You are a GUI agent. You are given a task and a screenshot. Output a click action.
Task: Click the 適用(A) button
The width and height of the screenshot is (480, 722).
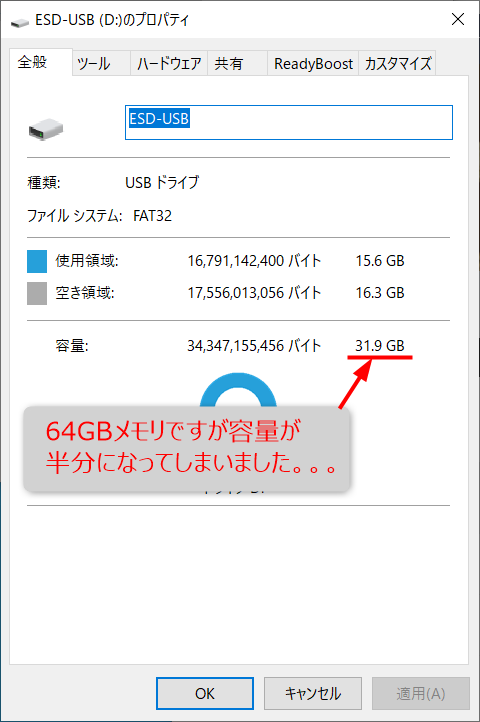pyautogui.click(x=421, y=693)
